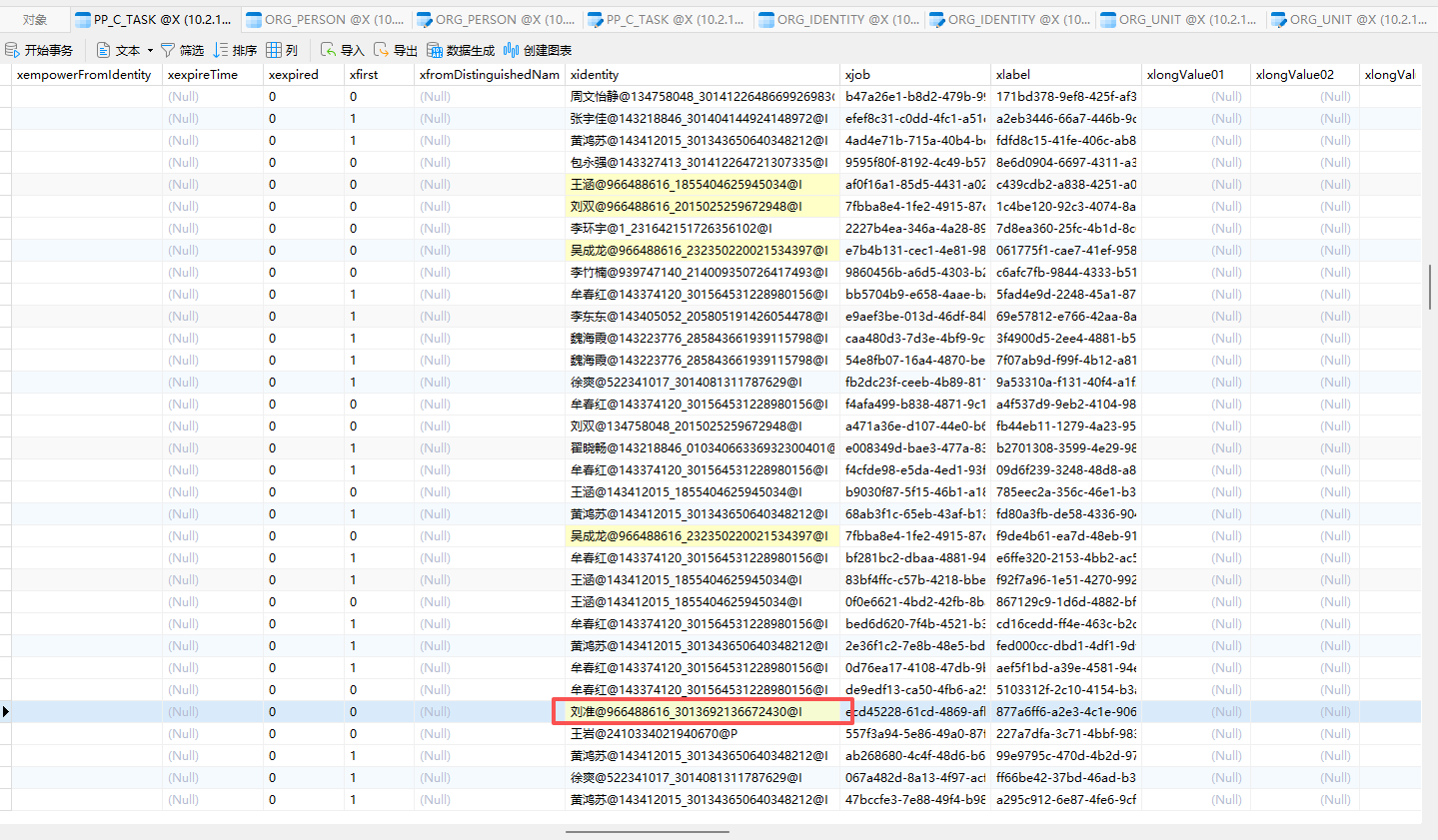Select the 周文怡静@134758048 xidentity cell
Image resolution: width=1438 pixels, height=840 pixels.
pos(703,97)
